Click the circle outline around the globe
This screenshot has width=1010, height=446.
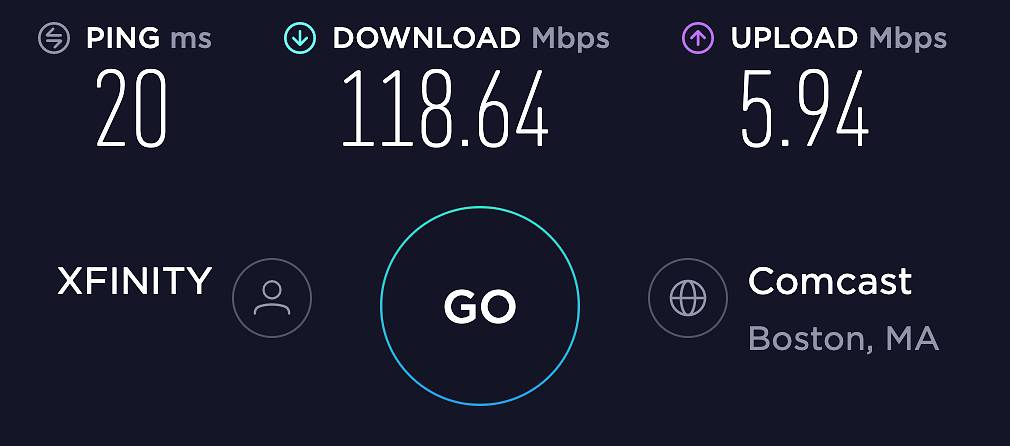coord(688,259)
